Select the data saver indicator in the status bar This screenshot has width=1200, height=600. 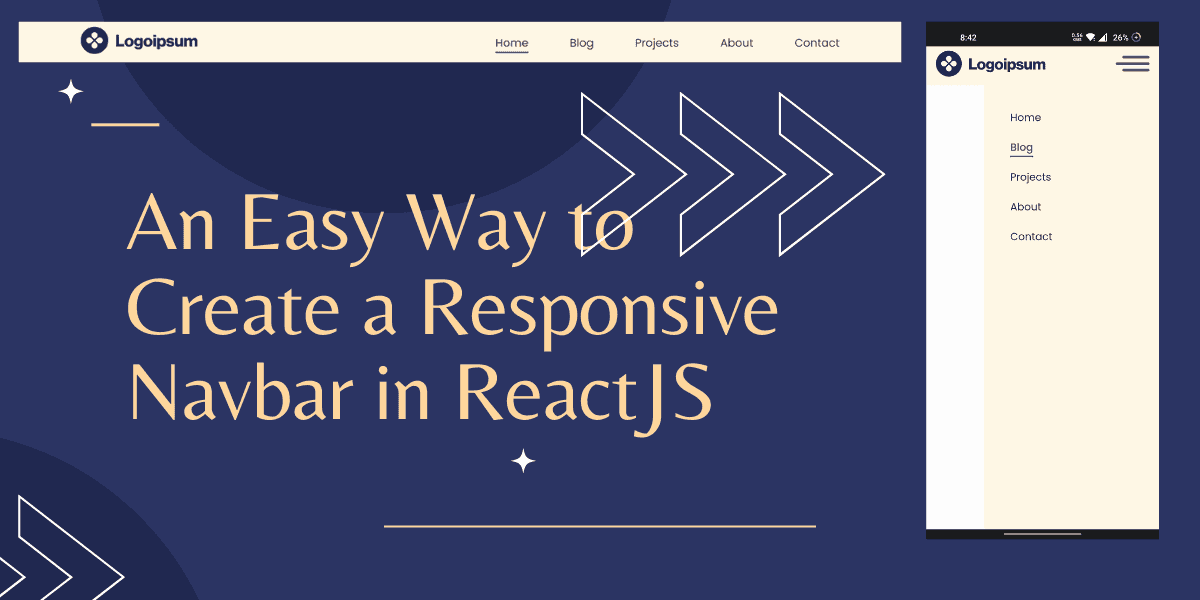point(1077,37)
